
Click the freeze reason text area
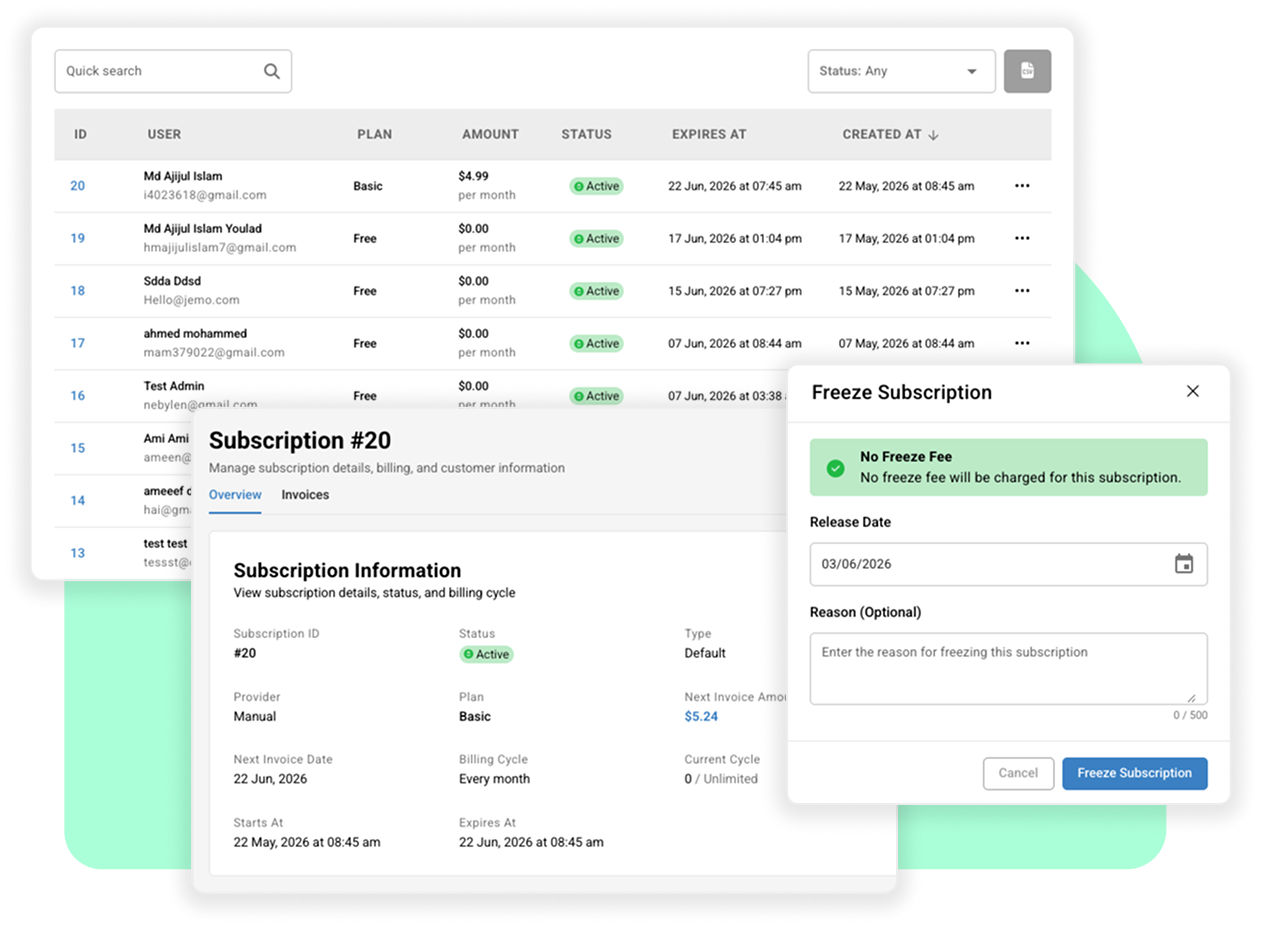1008,668
